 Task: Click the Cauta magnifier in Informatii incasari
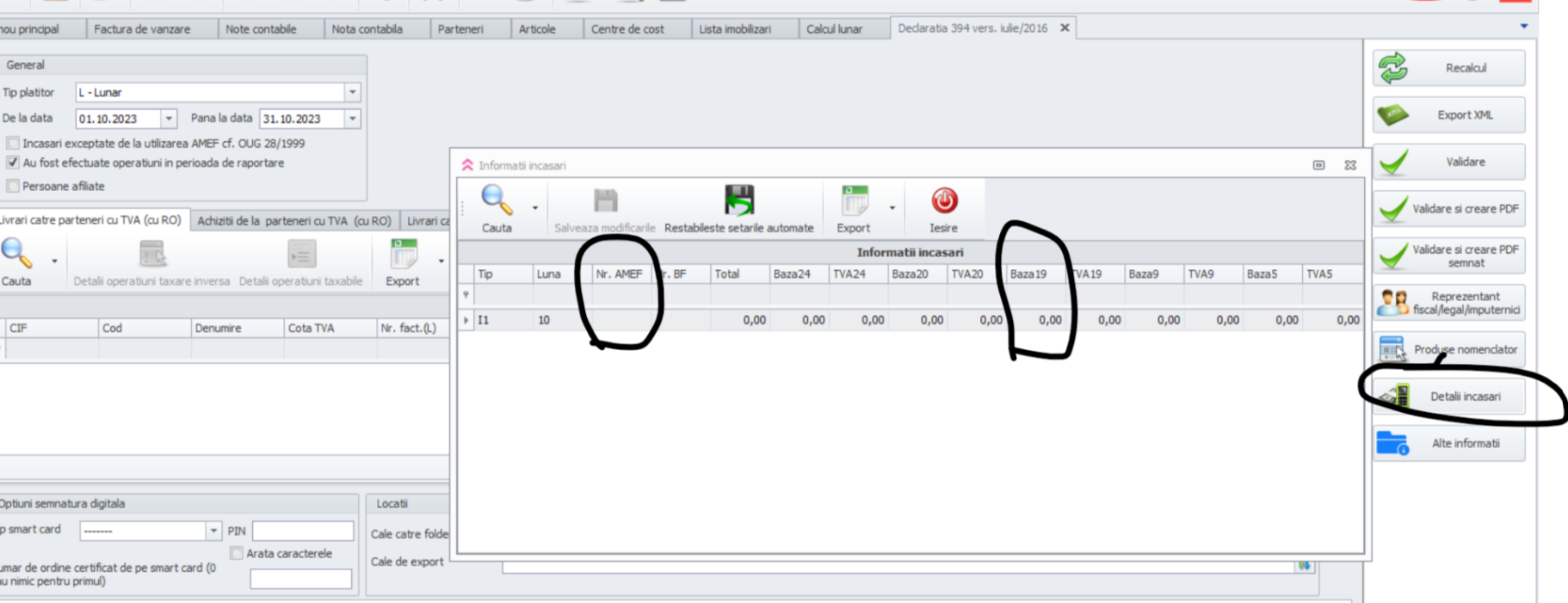tap(496, 201)
